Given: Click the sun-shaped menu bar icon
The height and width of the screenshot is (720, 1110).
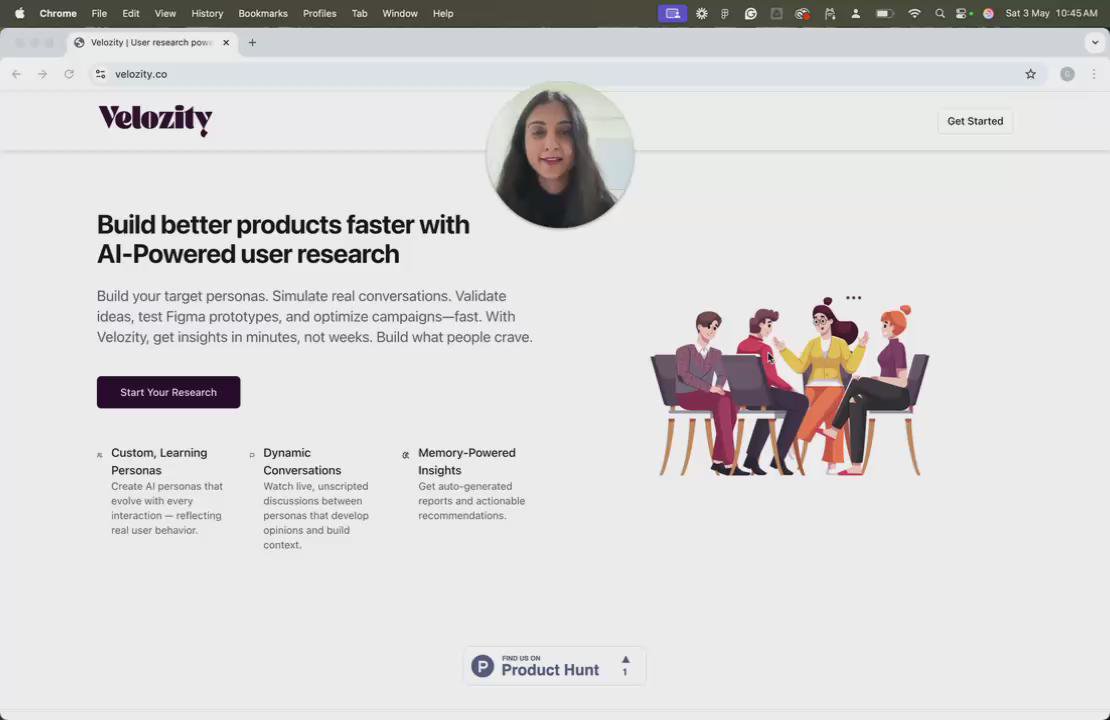Looking at the screenshot, I should tap(702, 13).
